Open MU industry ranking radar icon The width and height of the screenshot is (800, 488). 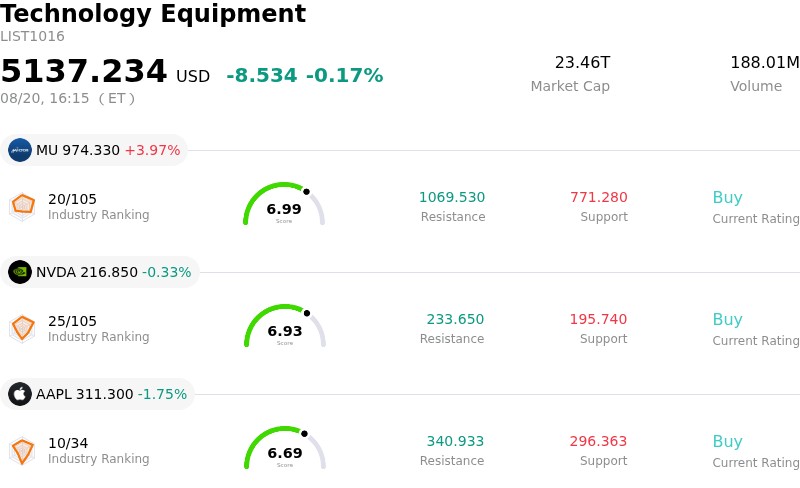click(x=22, y=207)
